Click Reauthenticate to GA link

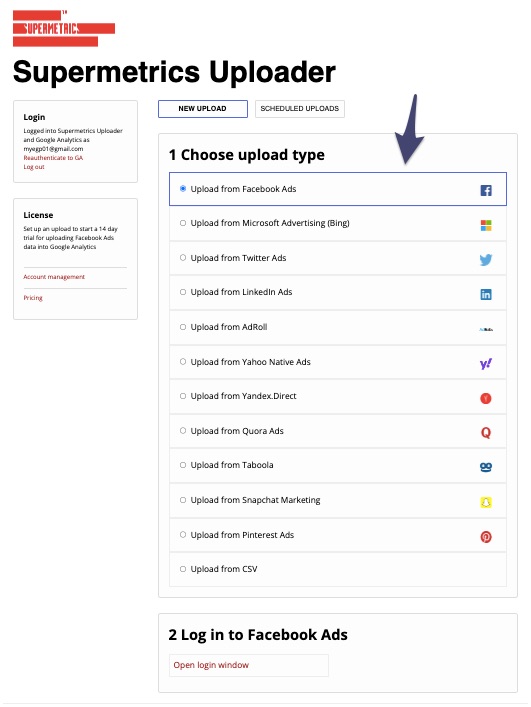click(x=53, y=158)
